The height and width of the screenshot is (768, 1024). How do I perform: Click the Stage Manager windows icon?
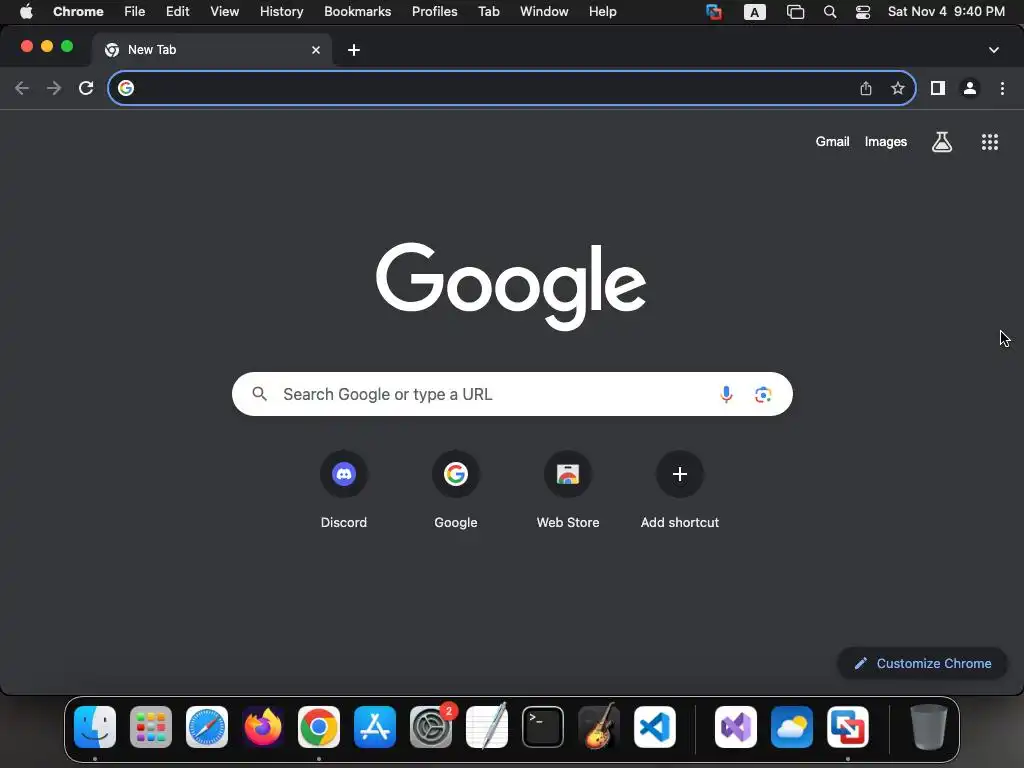795,12
